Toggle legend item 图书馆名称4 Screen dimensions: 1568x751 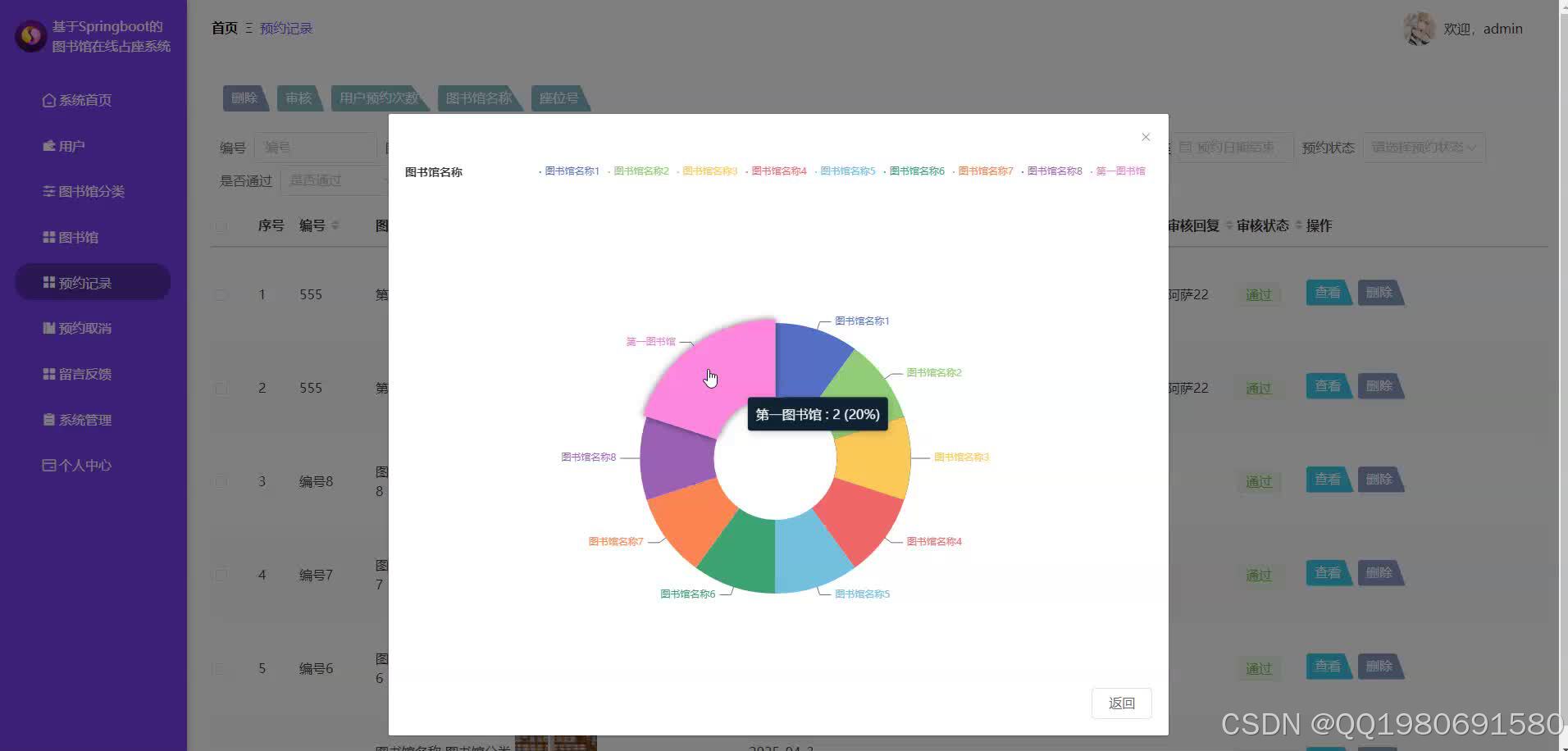tap(776, 171)
